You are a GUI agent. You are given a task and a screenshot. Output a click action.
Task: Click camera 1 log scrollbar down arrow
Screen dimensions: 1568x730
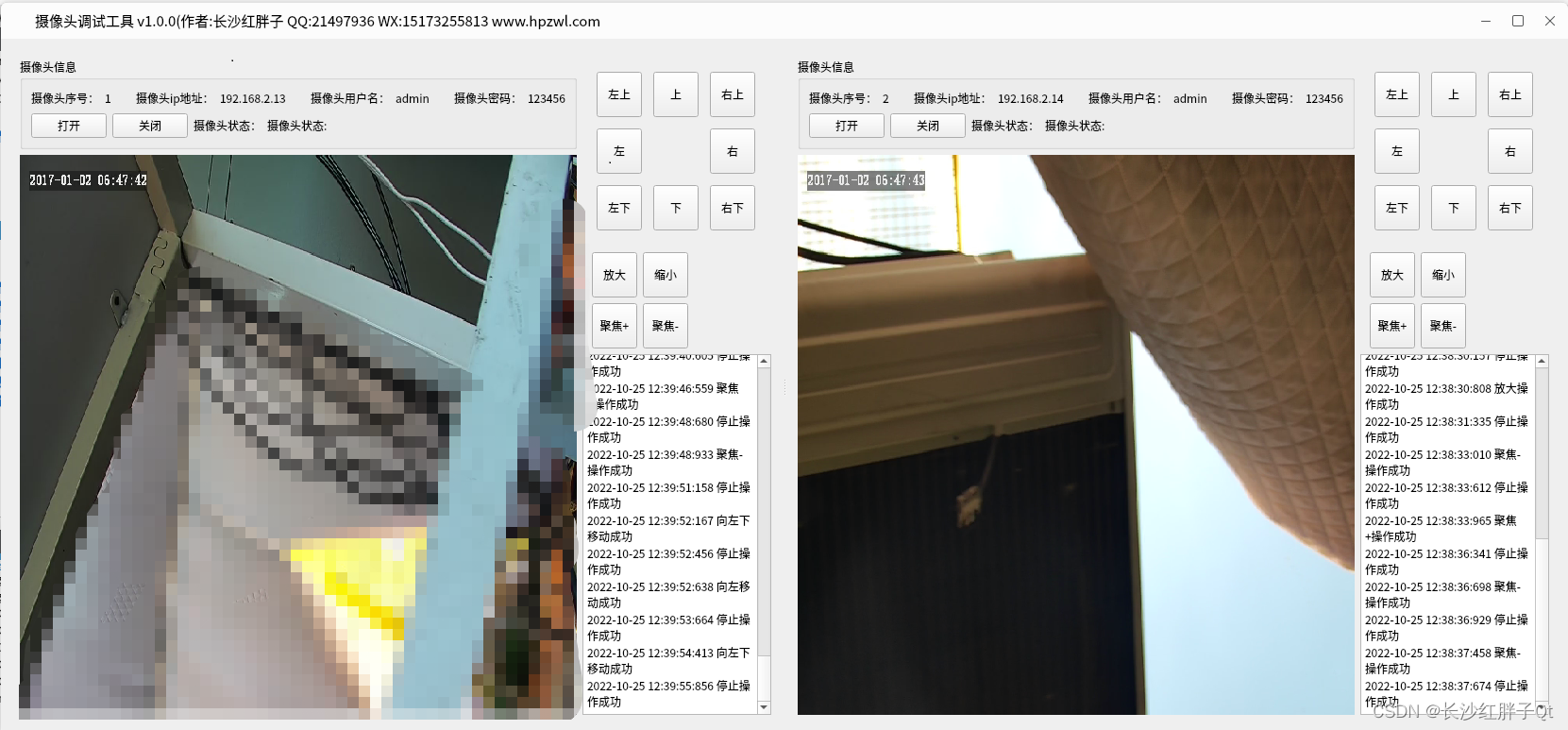pos(765,707)
